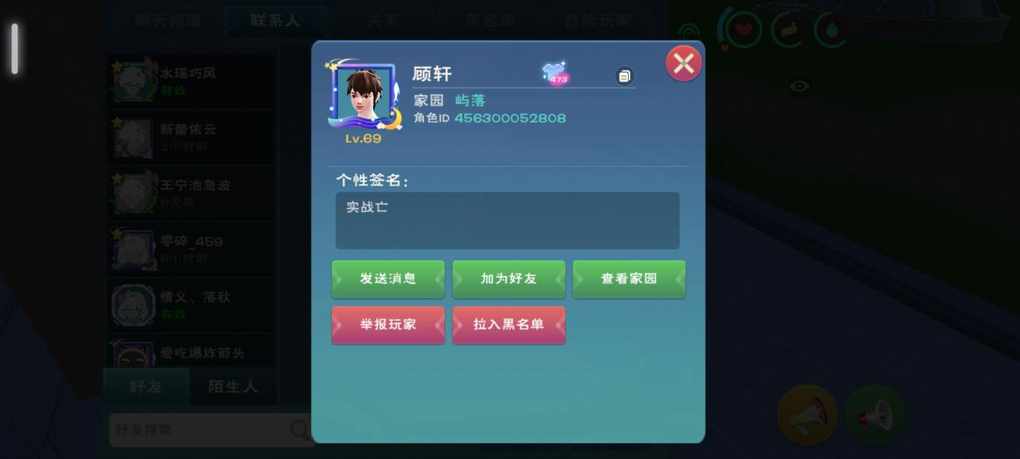Add player with 加为好友 button

pos(509,279)
